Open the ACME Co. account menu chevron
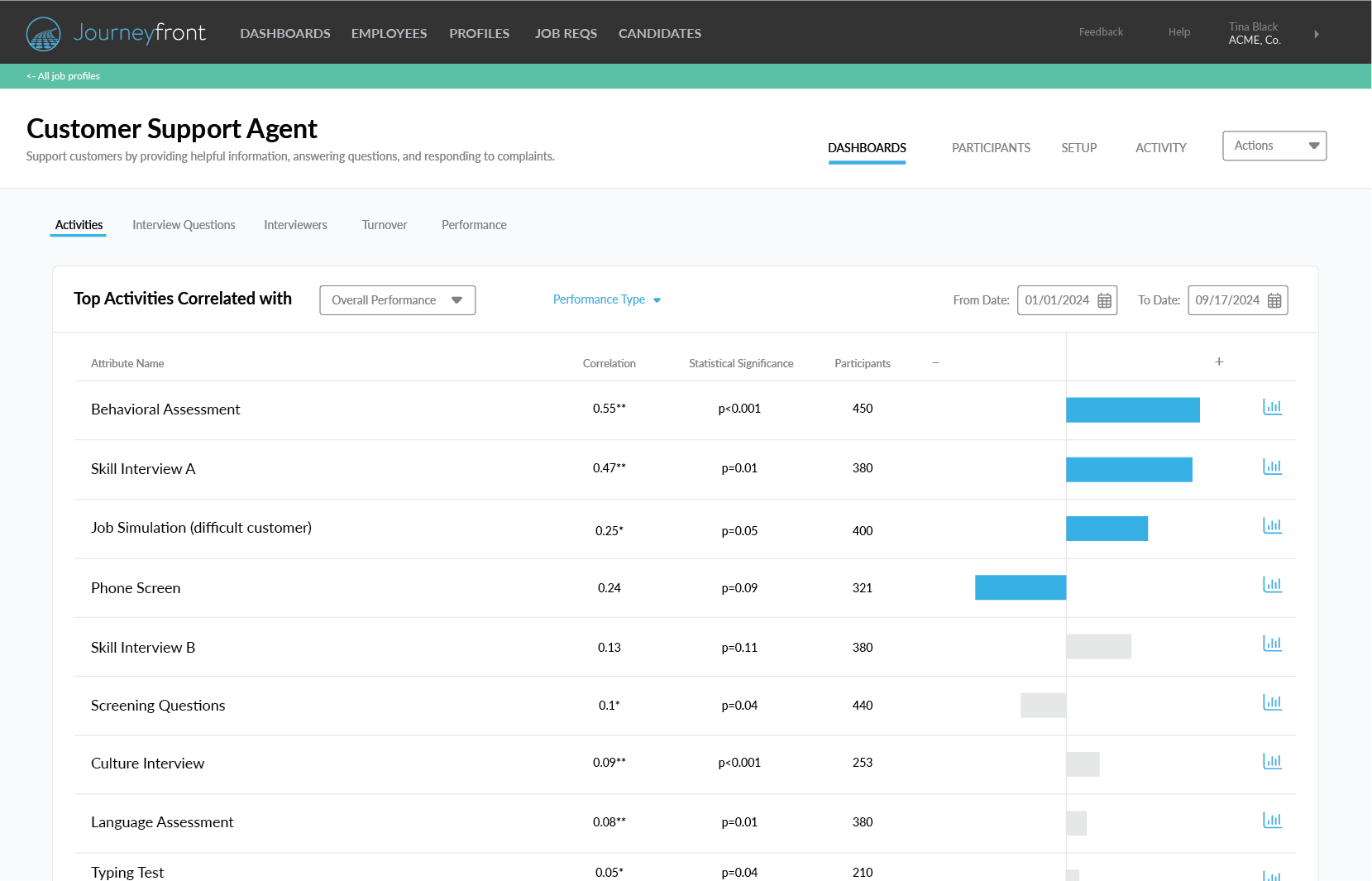The height and width of the screenshot is (881, 1372). (x=1317, y=35)
